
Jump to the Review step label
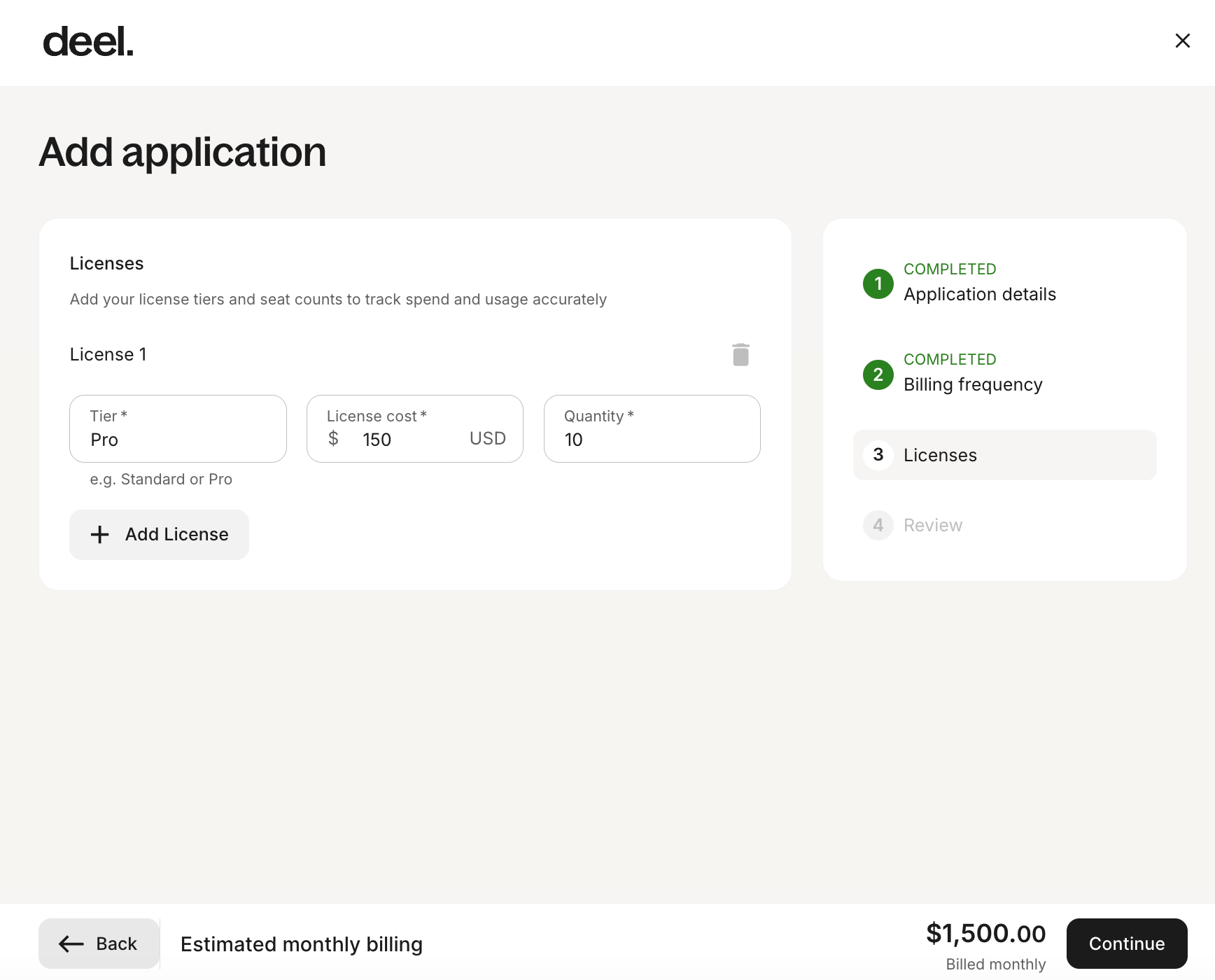[x=932, y=525]
